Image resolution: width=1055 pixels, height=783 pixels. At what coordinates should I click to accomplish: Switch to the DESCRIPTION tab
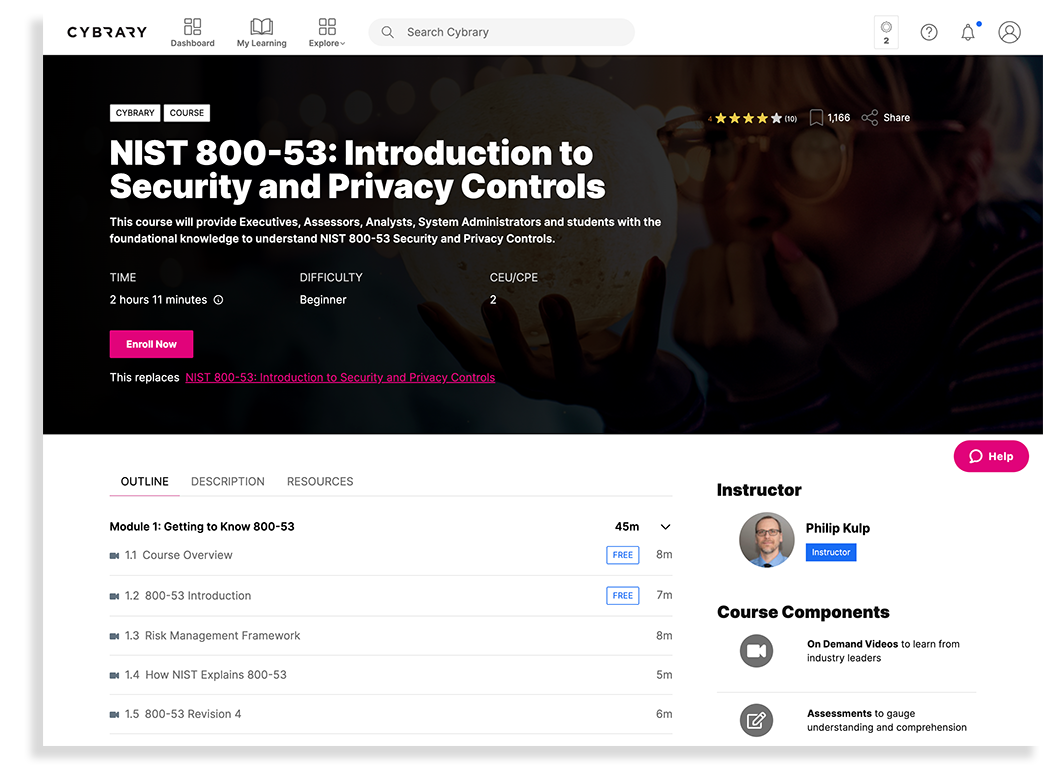pos(227,482)
